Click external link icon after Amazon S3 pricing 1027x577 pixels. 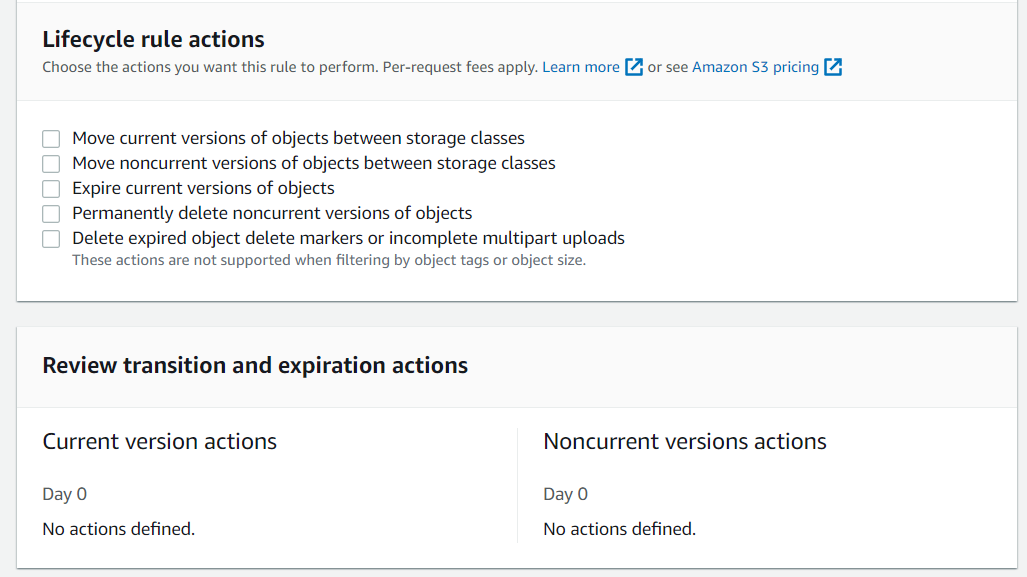pos(832,67)
